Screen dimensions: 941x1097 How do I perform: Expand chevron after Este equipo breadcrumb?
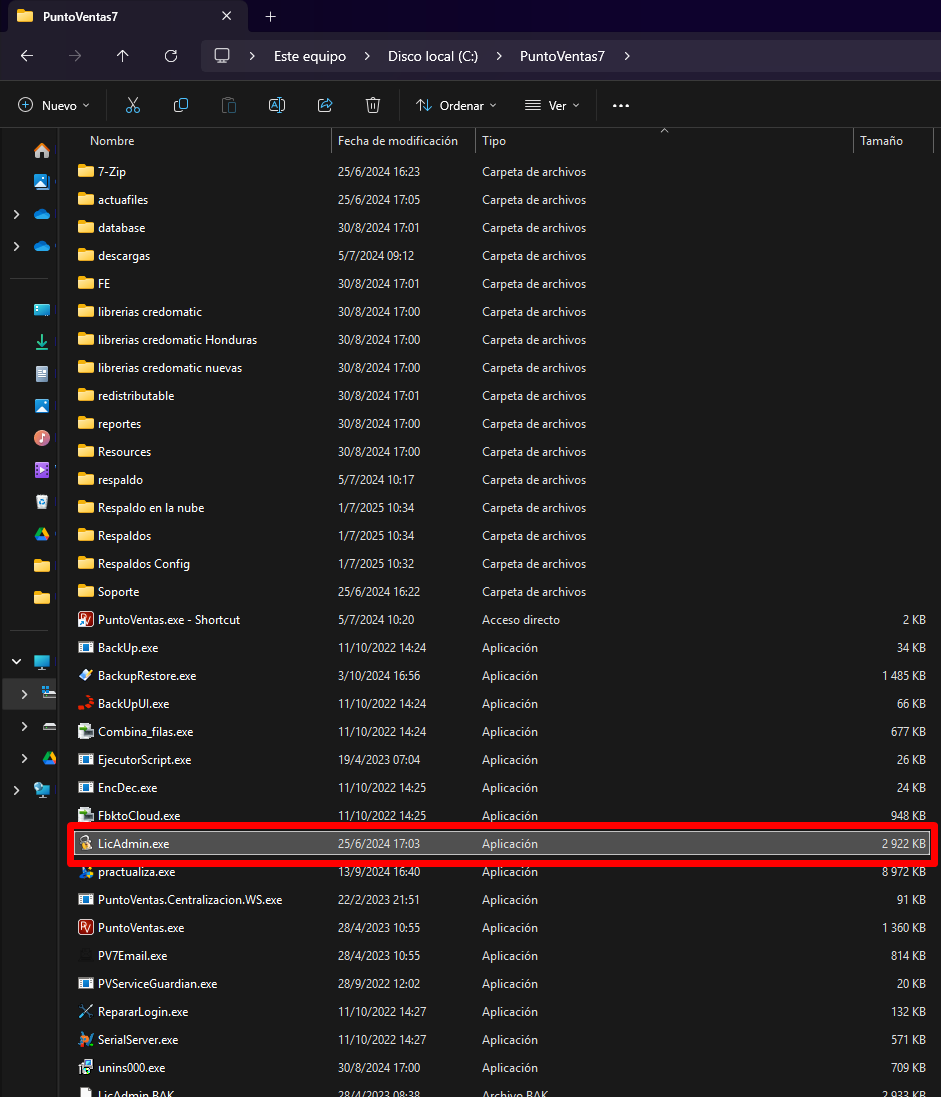(367, 56)
